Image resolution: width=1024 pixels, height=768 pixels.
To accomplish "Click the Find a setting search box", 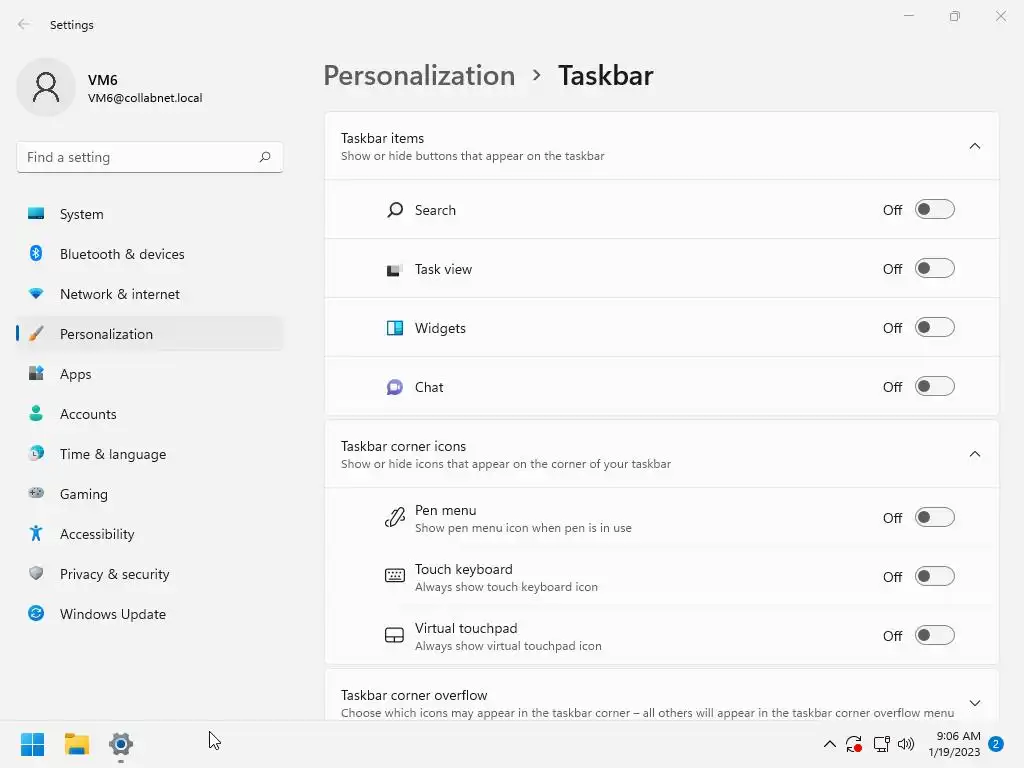I will 140,157.
